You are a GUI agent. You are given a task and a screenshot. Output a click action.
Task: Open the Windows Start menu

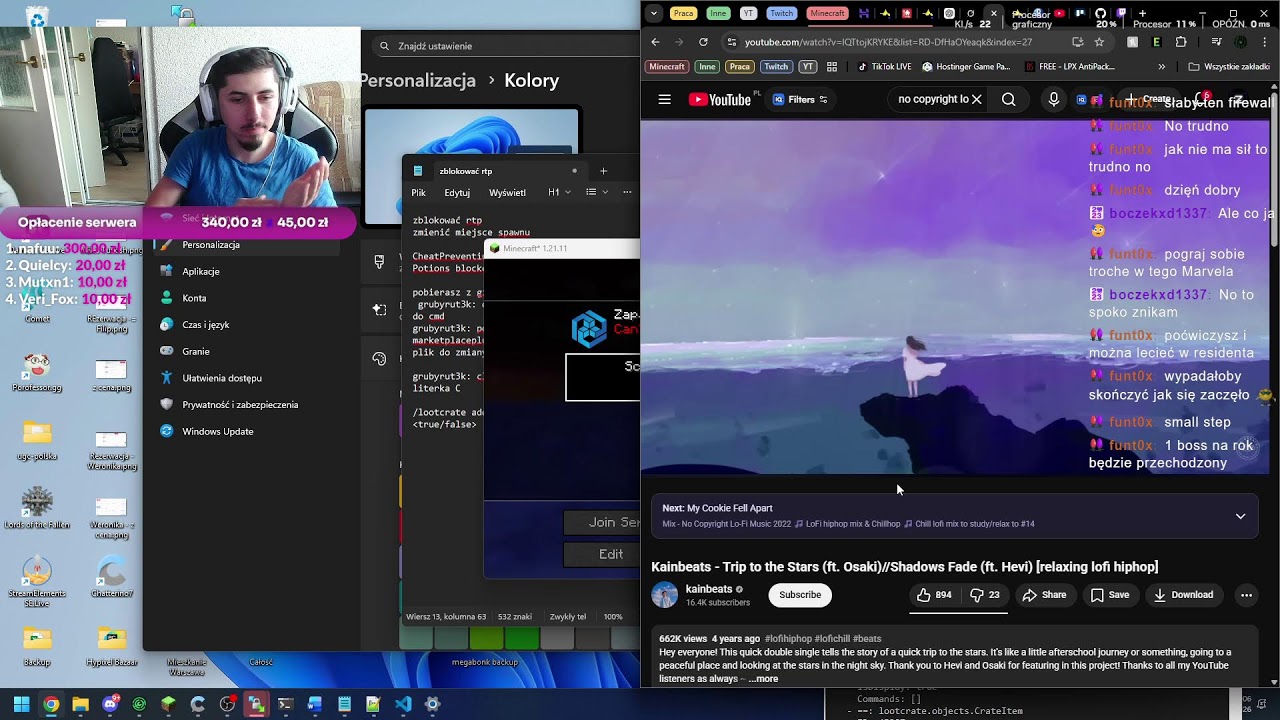(21, 704)
